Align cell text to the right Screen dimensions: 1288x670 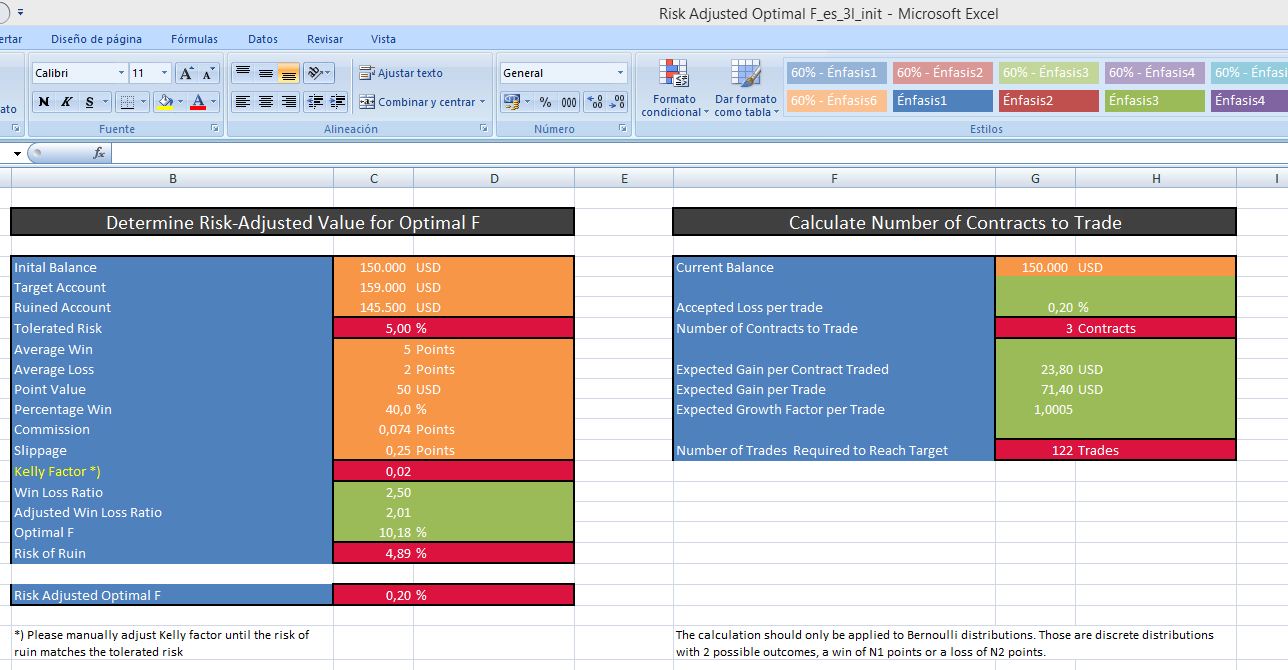[x=288, y=102]
